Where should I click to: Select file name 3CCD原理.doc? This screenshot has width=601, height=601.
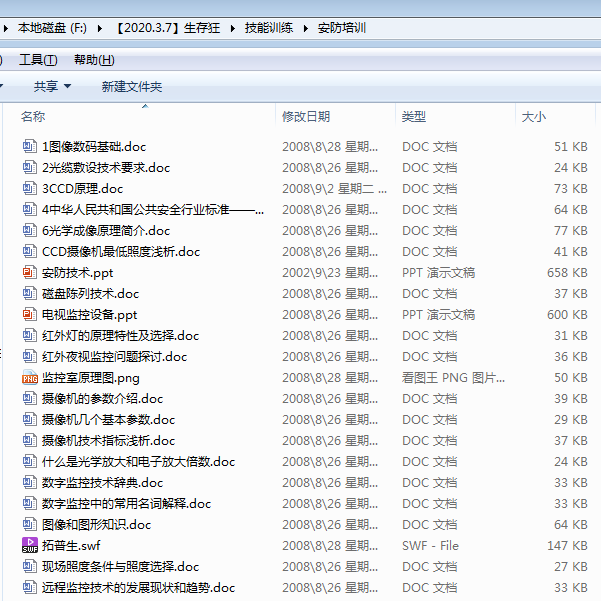click(x=82, y=189)
